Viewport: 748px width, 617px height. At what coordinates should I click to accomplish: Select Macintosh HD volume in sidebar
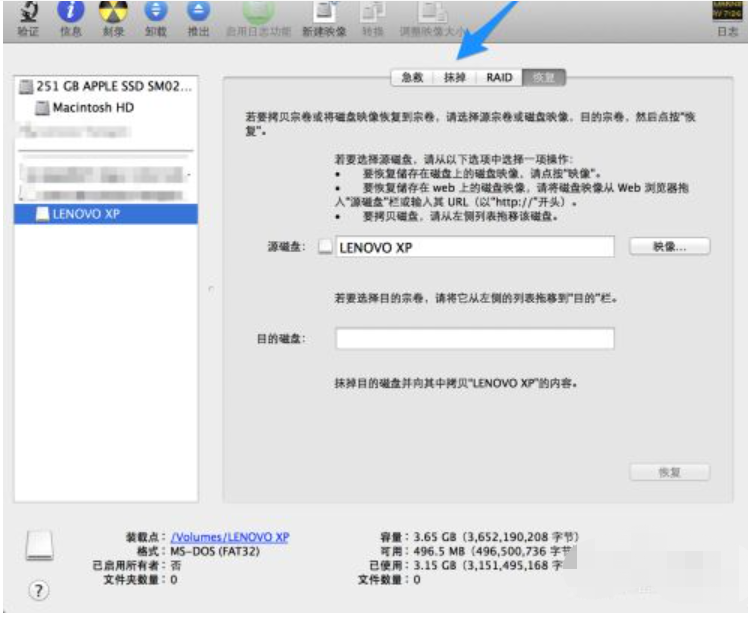click(x=92, y=107)
